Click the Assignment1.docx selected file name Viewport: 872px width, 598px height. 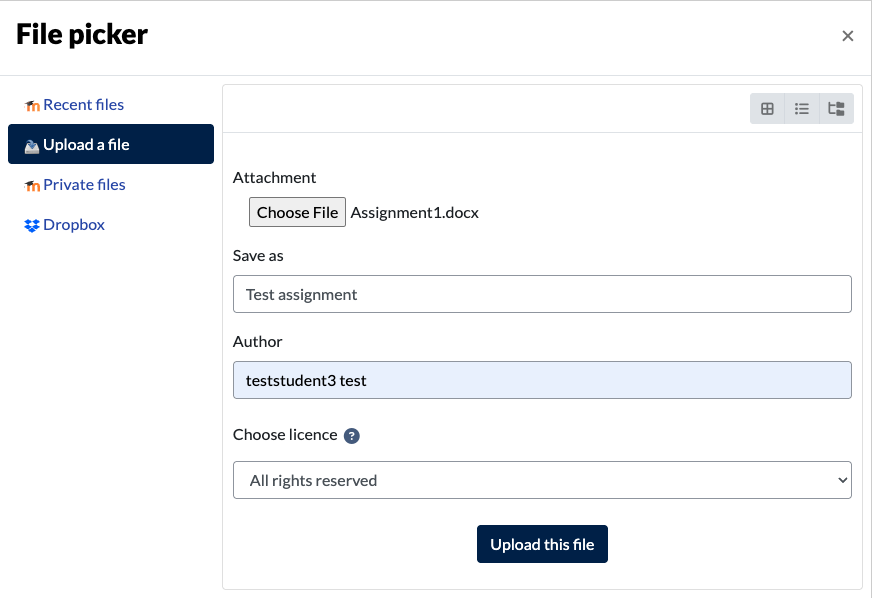pyautogui.click(x=414, y=212)
